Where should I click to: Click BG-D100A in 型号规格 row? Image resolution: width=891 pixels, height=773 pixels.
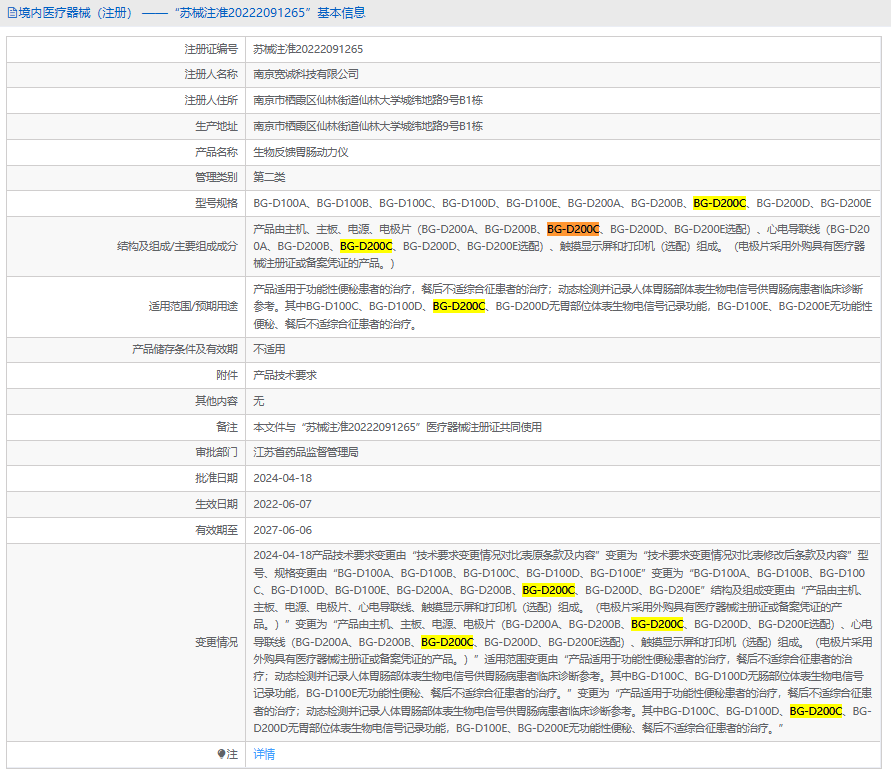point(279,203)
